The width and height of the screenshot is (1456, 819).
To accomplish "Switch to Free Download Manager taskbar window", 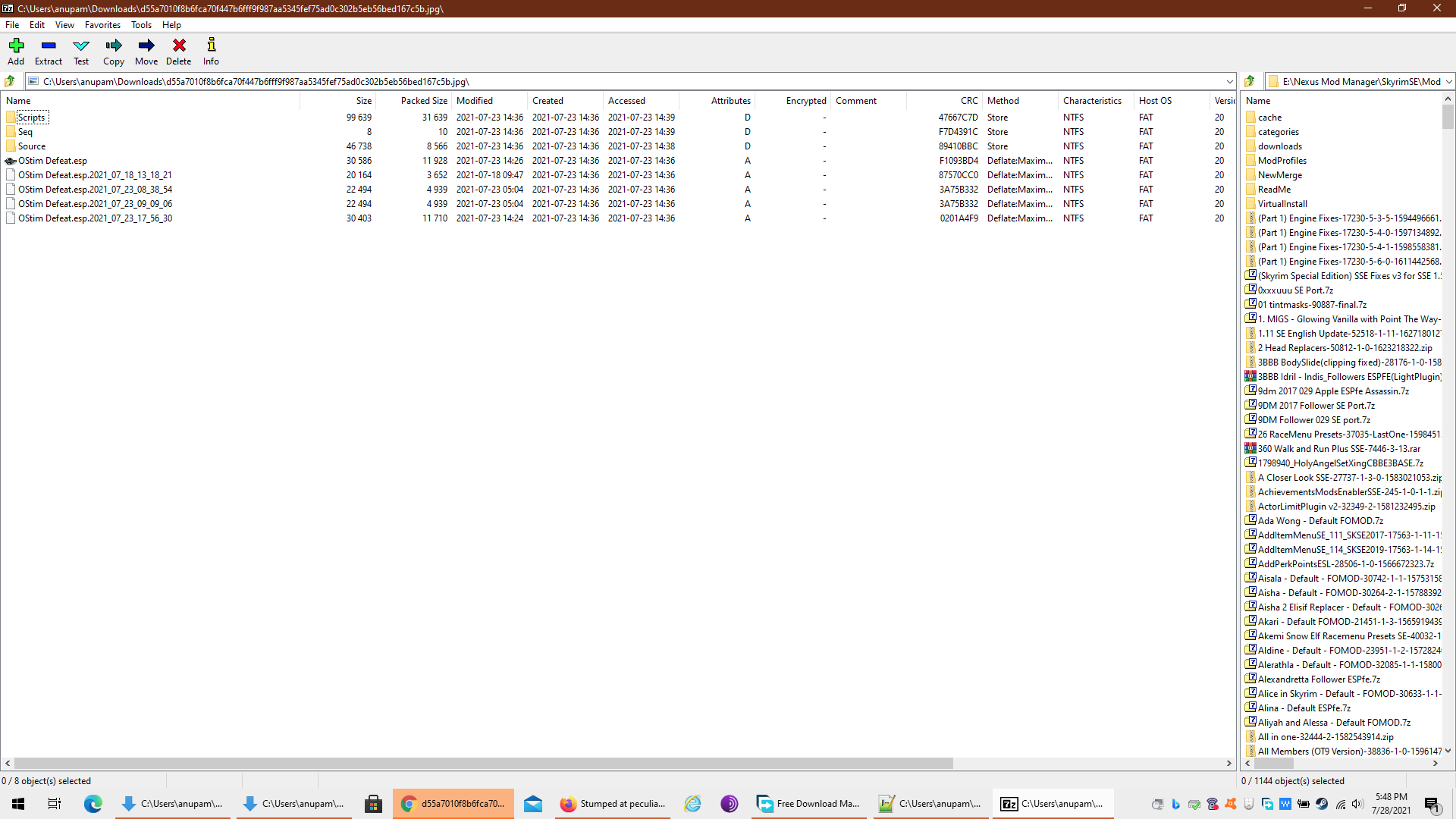I will (809, 804).
